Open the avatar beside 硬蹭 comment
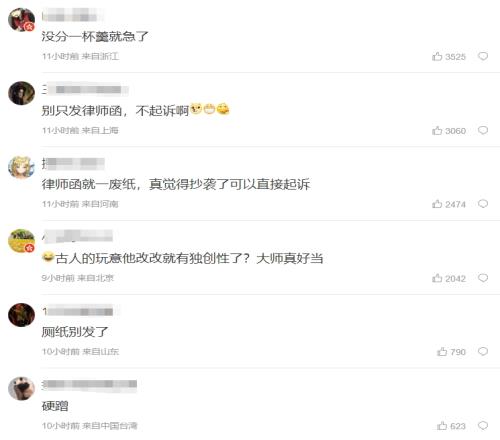Screen dimensions: 500x440 (21, 389)
